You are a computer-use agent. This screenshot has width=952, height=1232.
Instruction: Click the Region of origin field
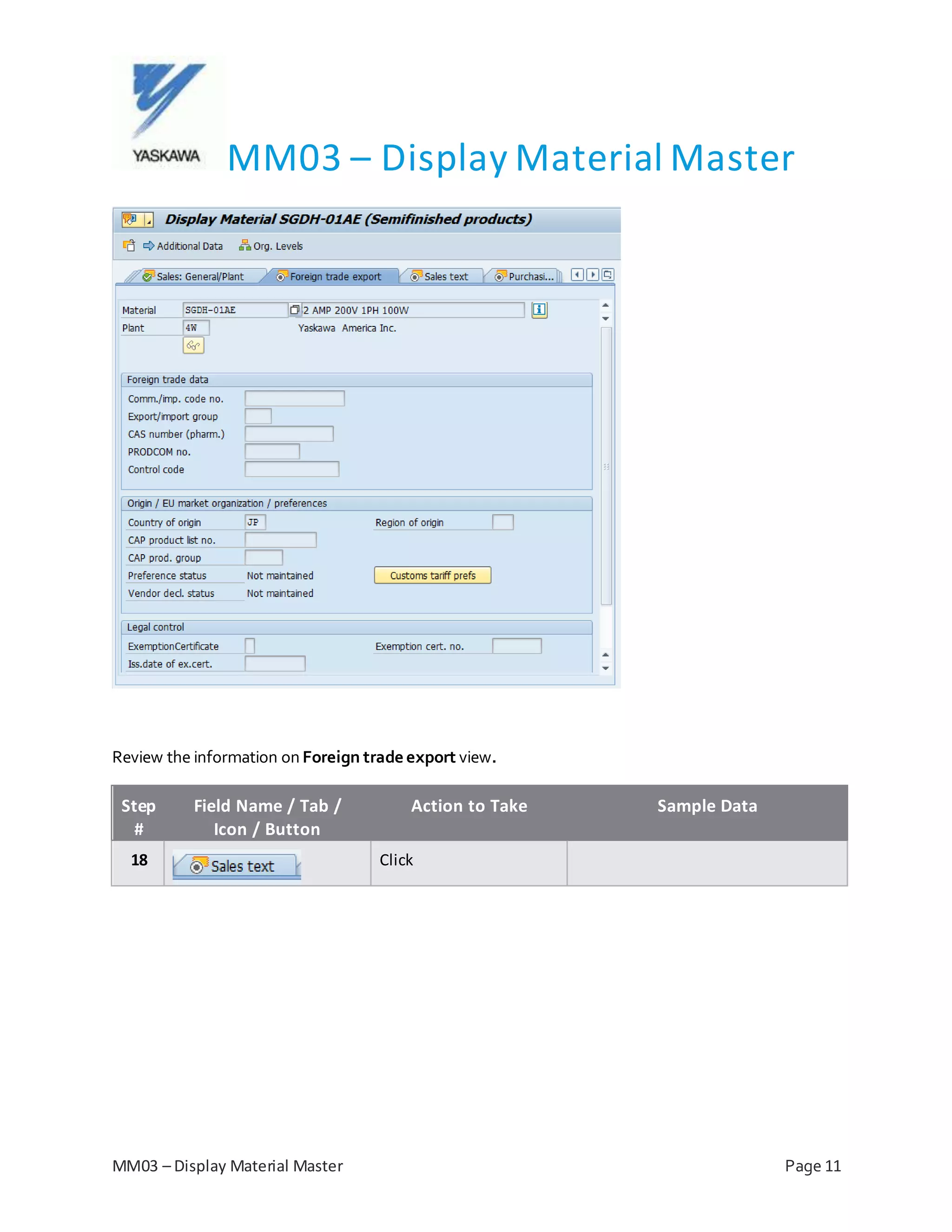pyautogui.click(x=502, y=523)
